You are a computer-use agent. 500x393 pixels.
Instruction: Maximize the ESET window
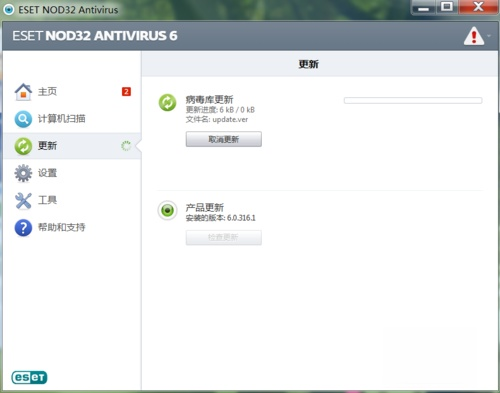[447, 8]
